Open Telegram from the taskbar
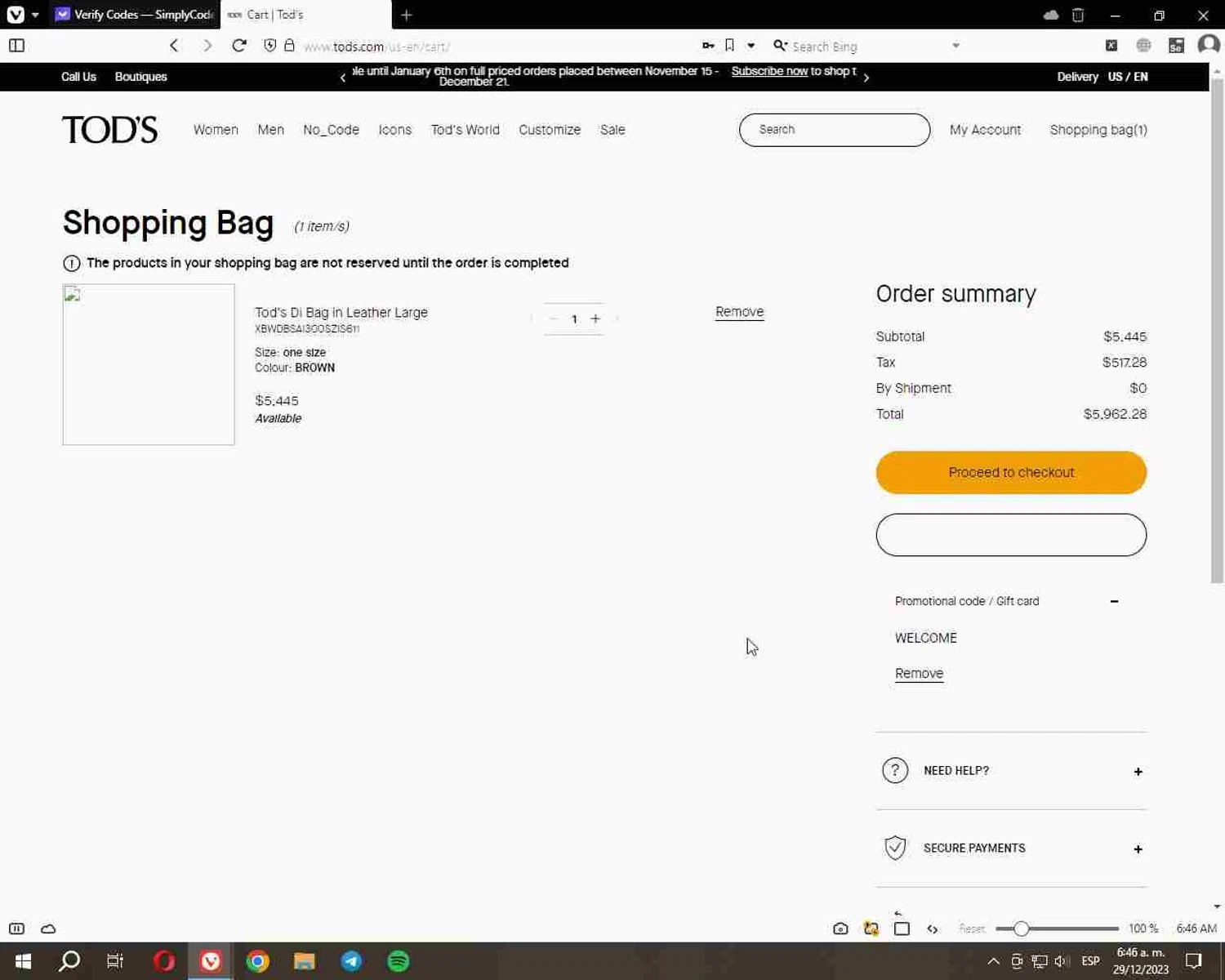1225x980 pixels. 351,961
